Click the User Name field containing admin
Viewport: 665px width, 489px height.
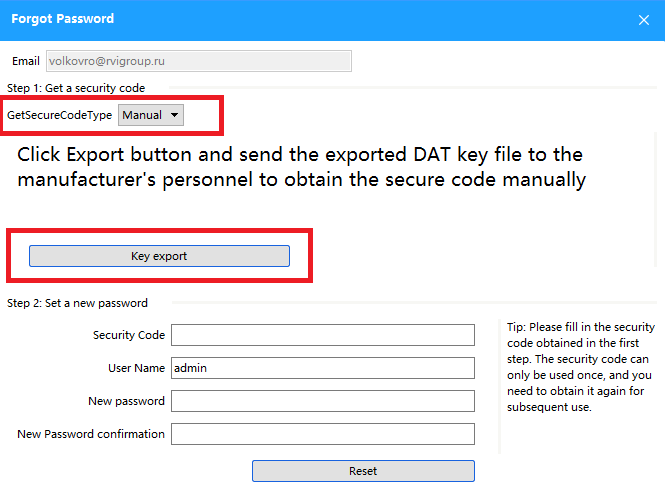pyautogui.click(x=322, y=368)
